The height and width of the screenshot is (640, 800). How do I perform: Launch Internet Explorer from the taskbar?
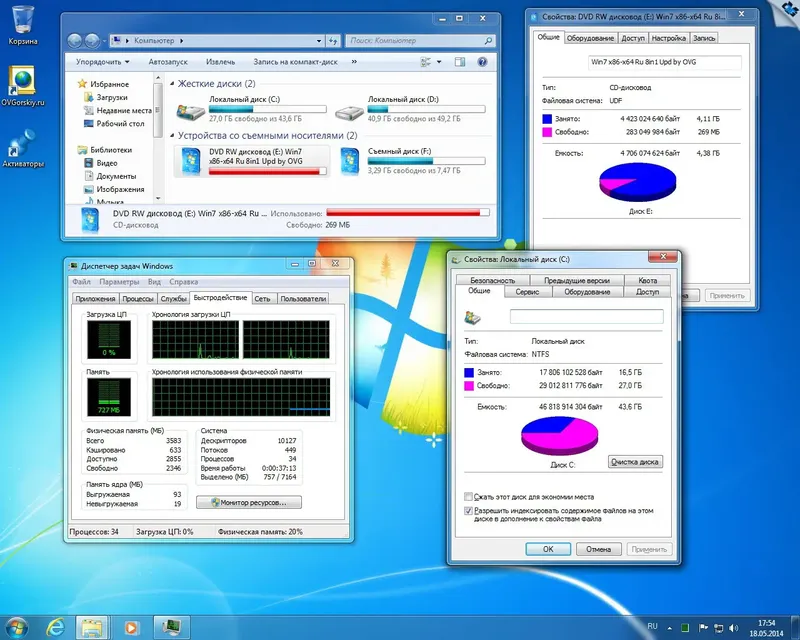tap(55, 627)
